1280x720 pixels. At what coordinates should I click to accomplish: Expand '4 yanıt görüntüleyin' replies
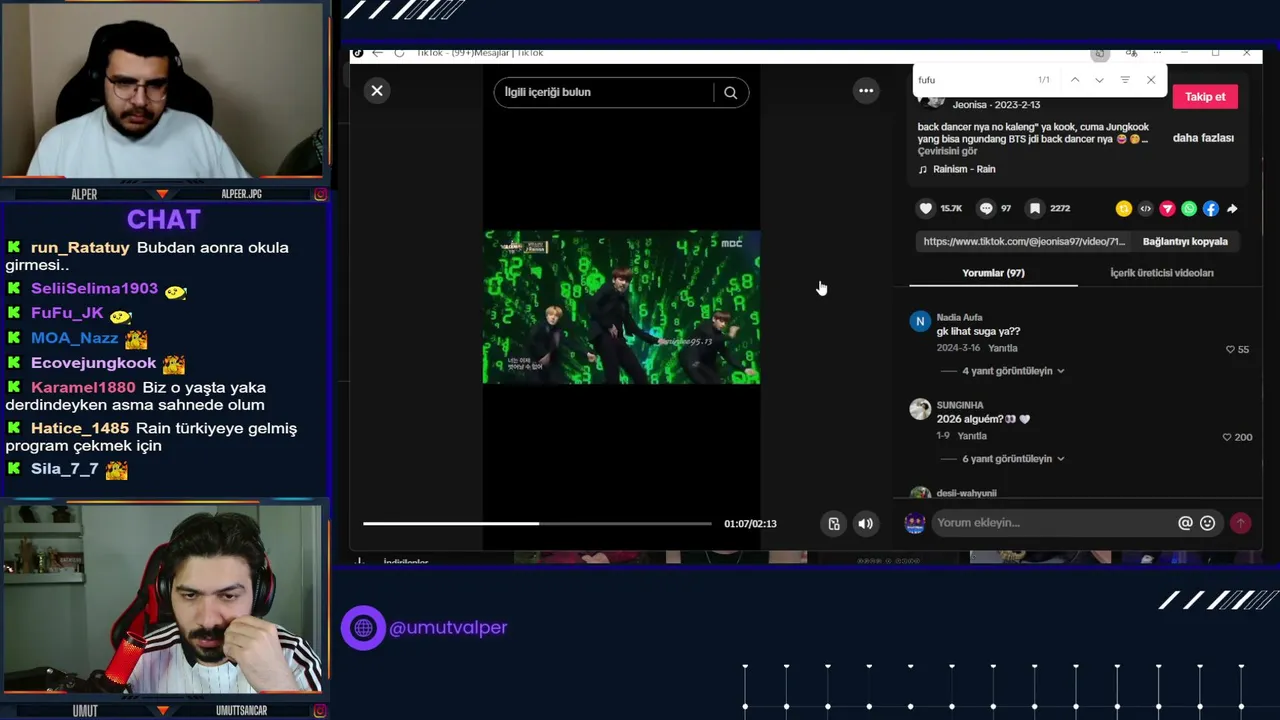pos(1013,371)
